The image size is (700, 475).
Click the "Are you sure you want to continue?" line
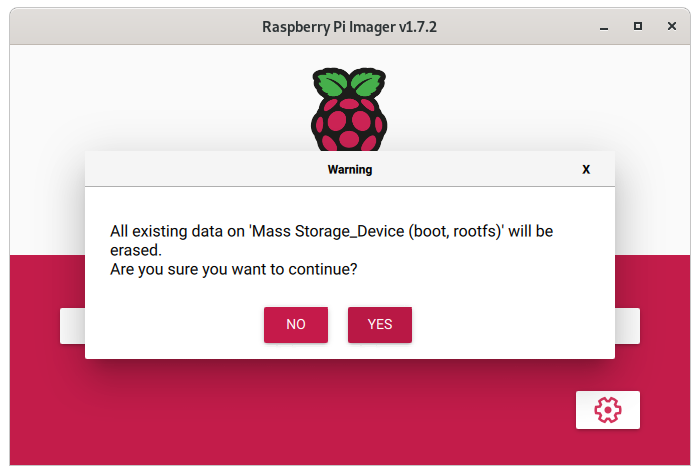(233, 270)
